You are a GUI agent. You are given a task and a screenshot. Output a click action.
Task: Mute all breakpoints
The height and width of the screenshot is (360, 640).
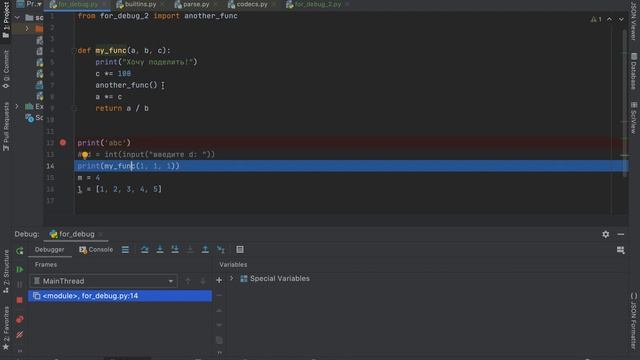tap(20, 335)
